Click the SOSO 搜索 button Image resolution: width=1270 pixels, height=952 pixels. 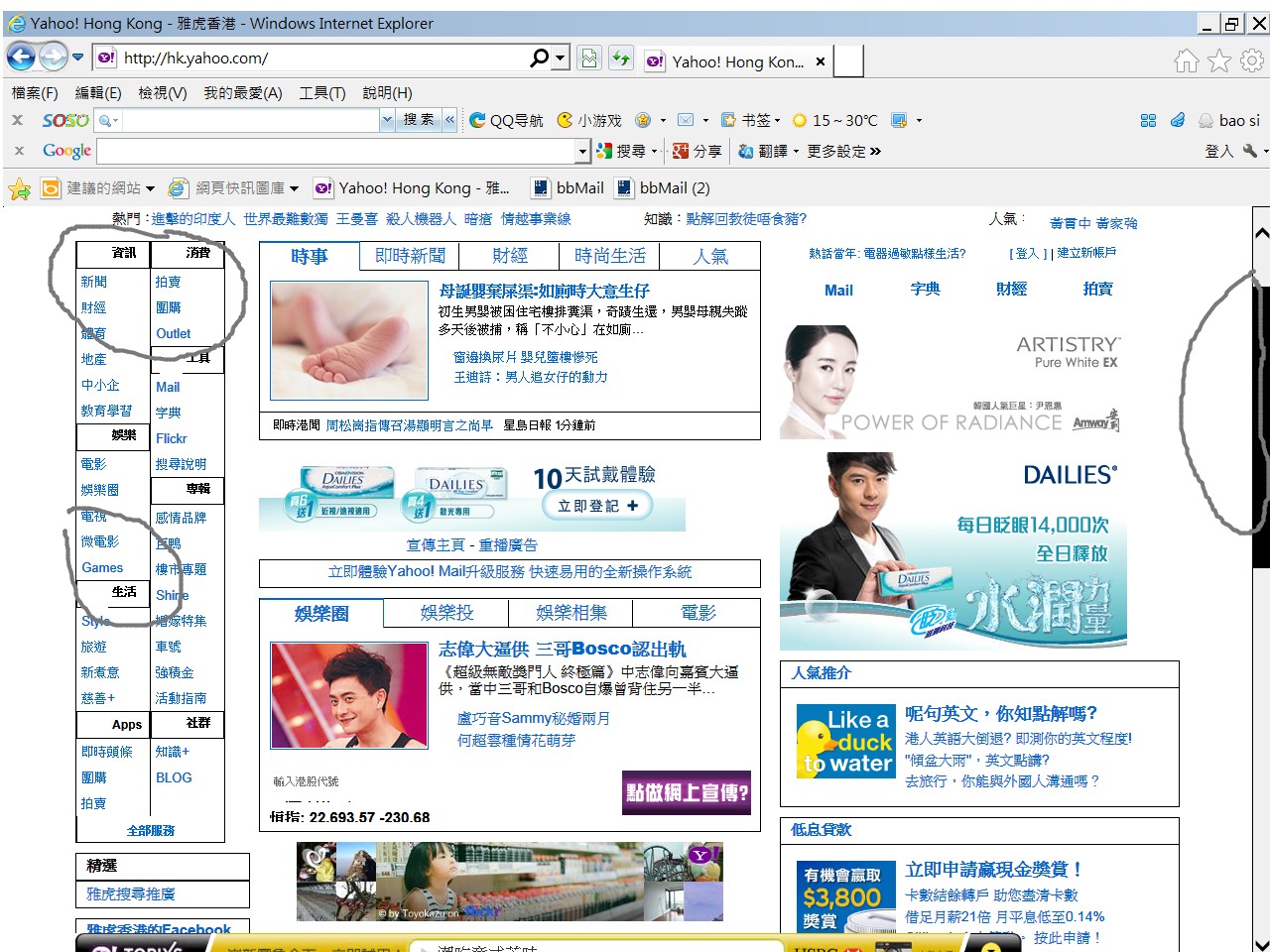click(x=419, y=120)
